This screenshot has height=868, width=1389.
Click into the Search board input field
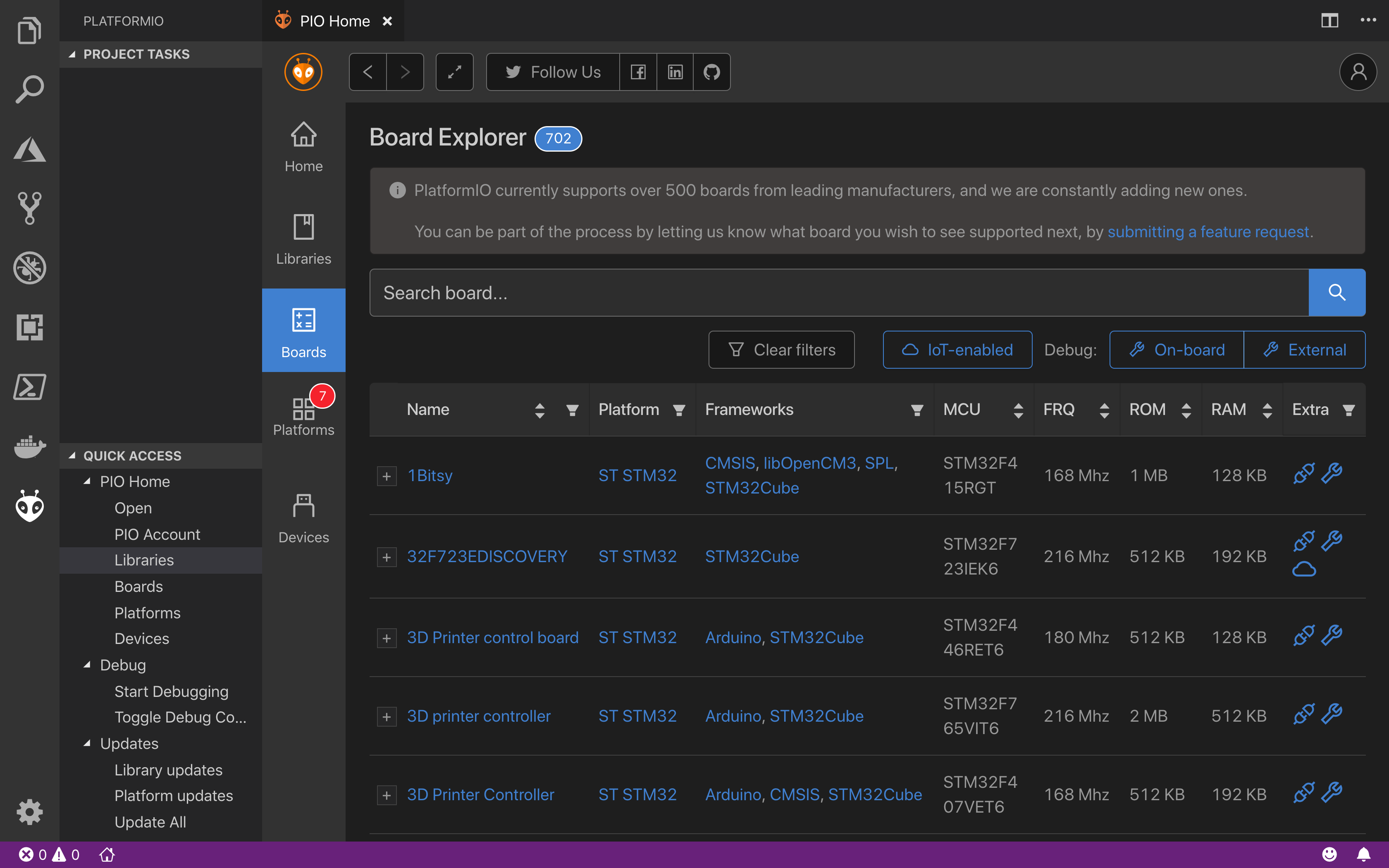[838, 293]
